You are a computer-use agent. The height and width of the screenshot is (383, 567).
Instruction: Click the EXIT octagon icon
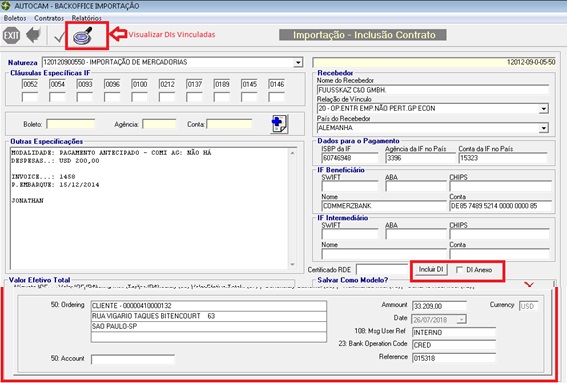[x=11, y=35]
